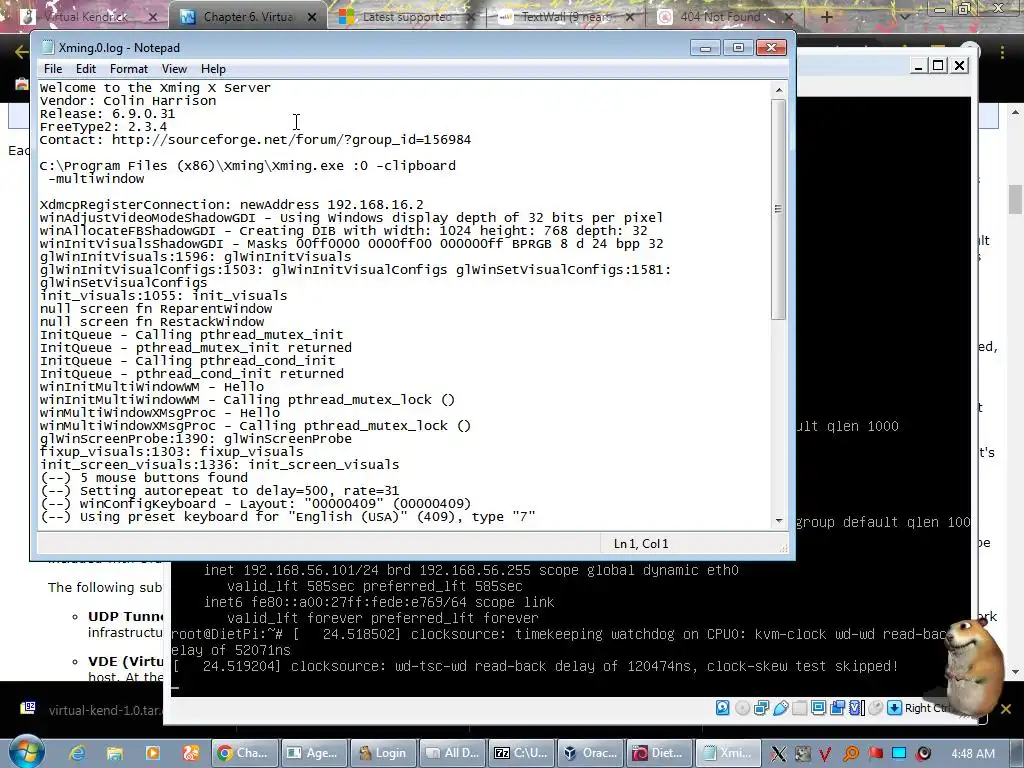The image size is (1024, 768).
Task: Click the '(--) 5 mouse buttons found' line
Action: [144, 477]
